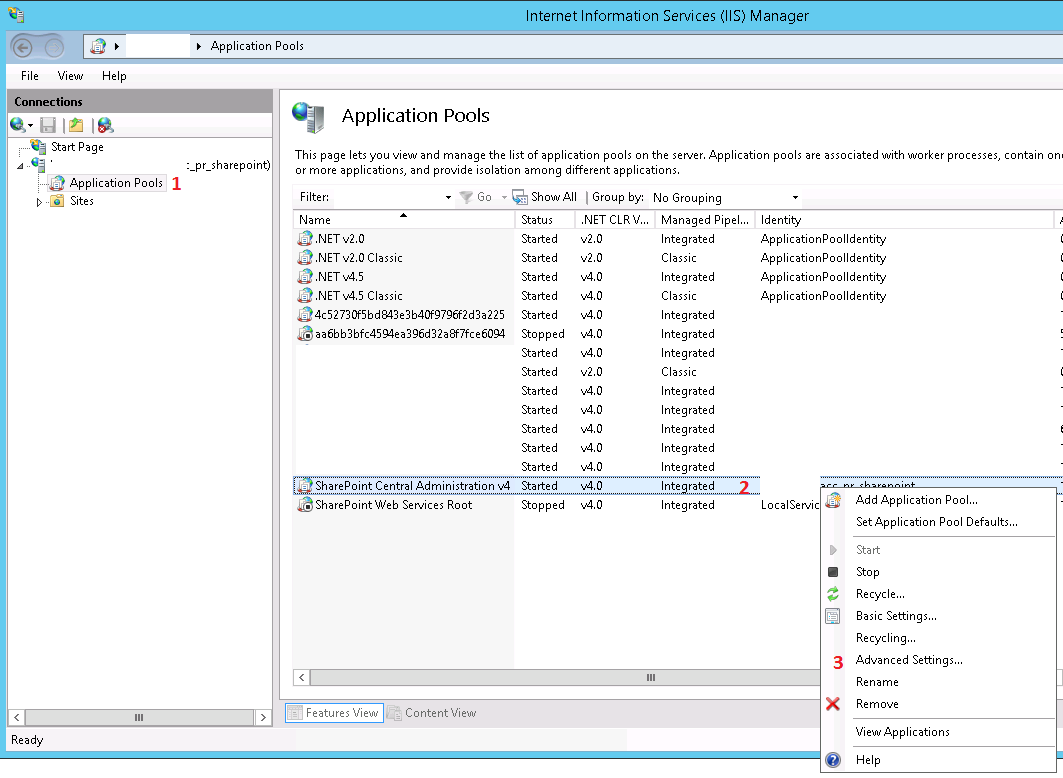
Task: Open the Filter dropdown arrow
Action: point(448,198)
